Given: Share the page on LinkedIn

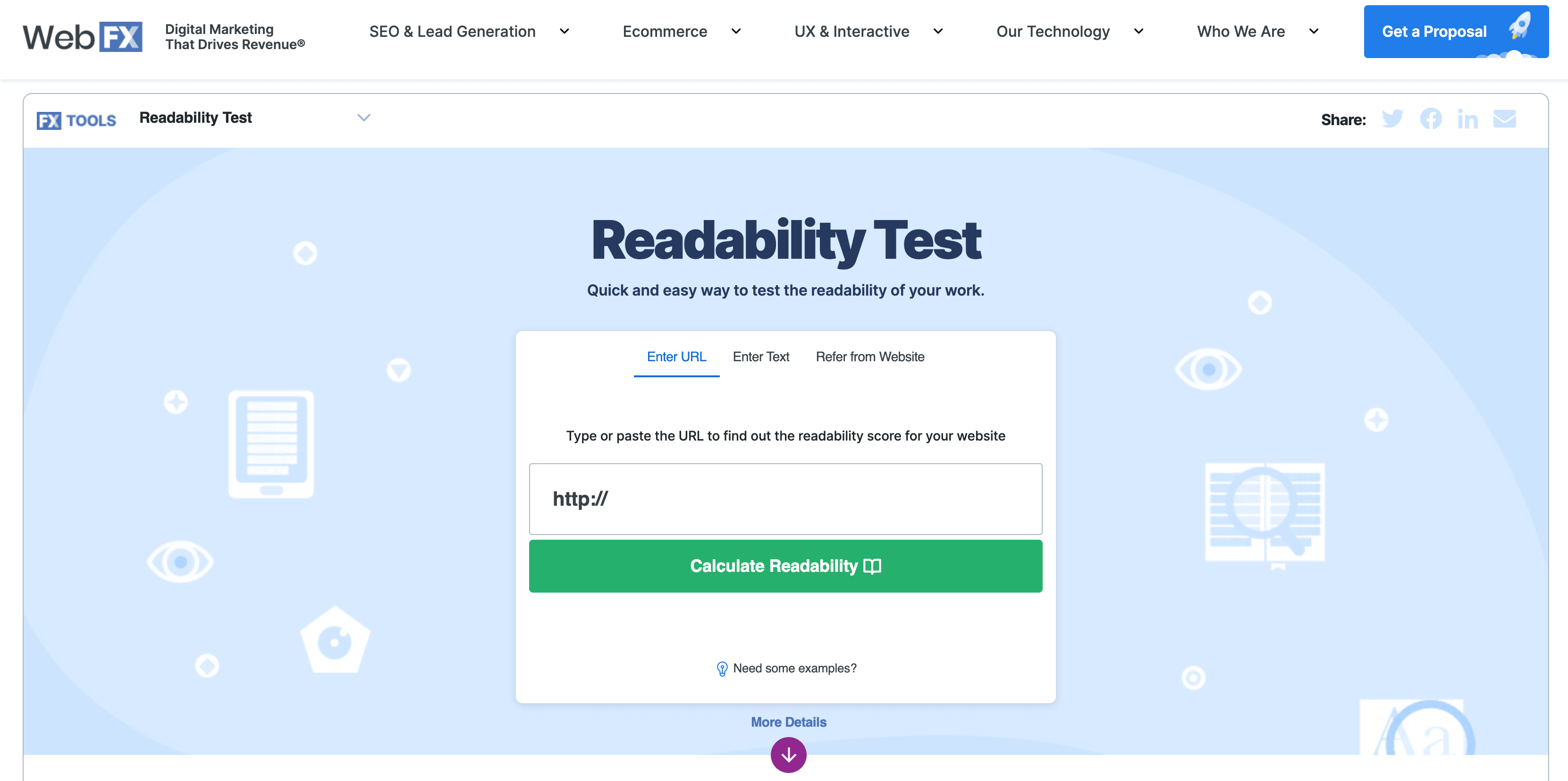Looking at the screenshot, I should [x=1467, y=119].
